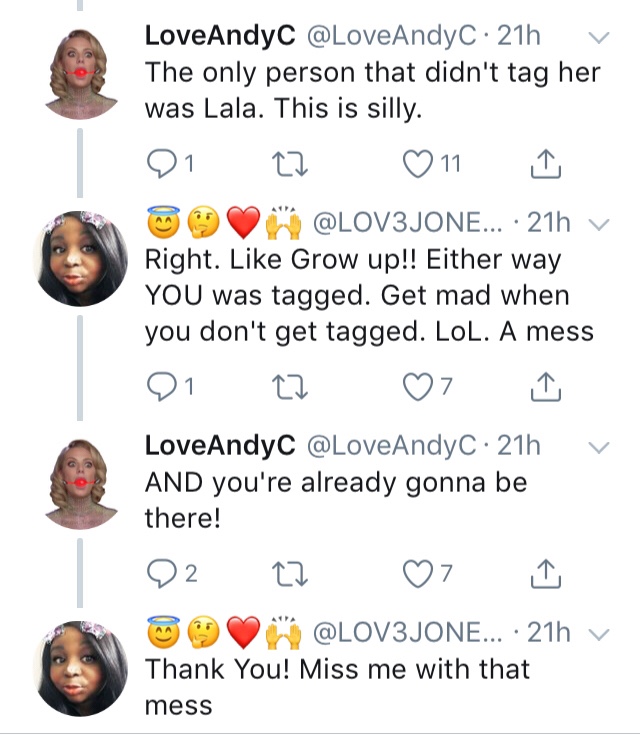Open options chevron on first LoveAndyC tweet
The image size is (640, 735).
[600, 38]
